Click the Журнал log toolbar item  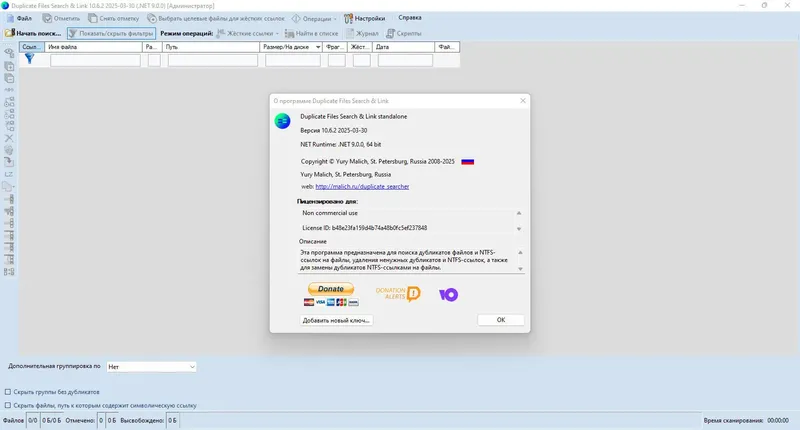click(x=362, y=33)
